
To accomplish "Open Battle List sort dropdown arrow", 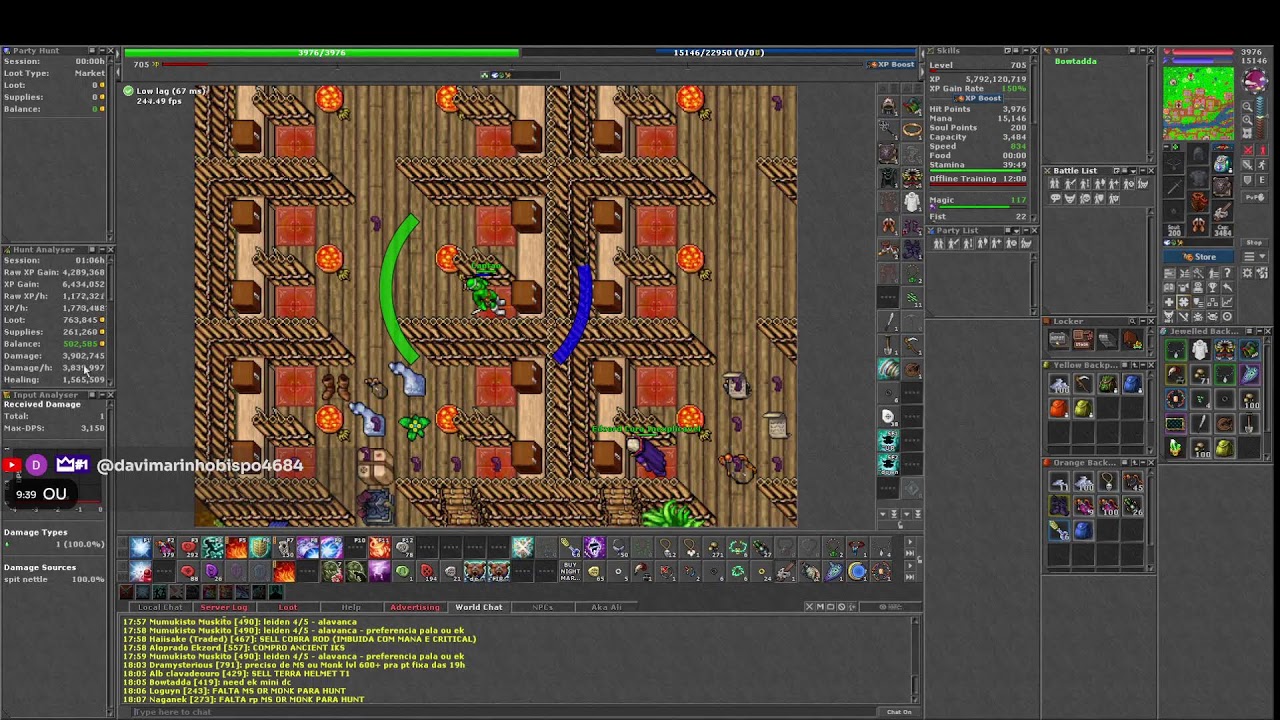I will pyautogui.click(x=1133, y=171).
